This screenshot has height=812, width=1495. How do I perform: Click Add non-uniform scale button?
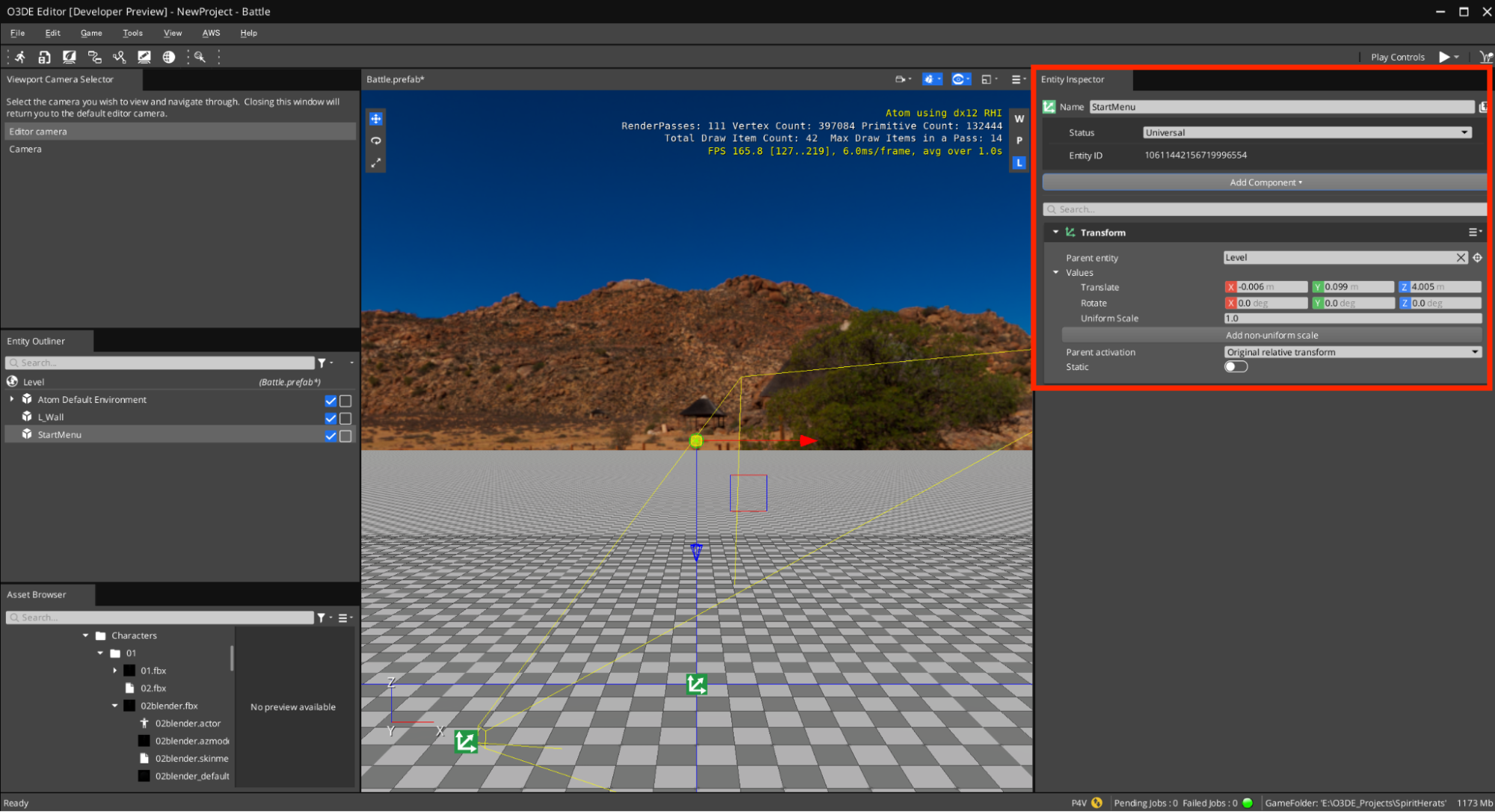pos(1271,336)
